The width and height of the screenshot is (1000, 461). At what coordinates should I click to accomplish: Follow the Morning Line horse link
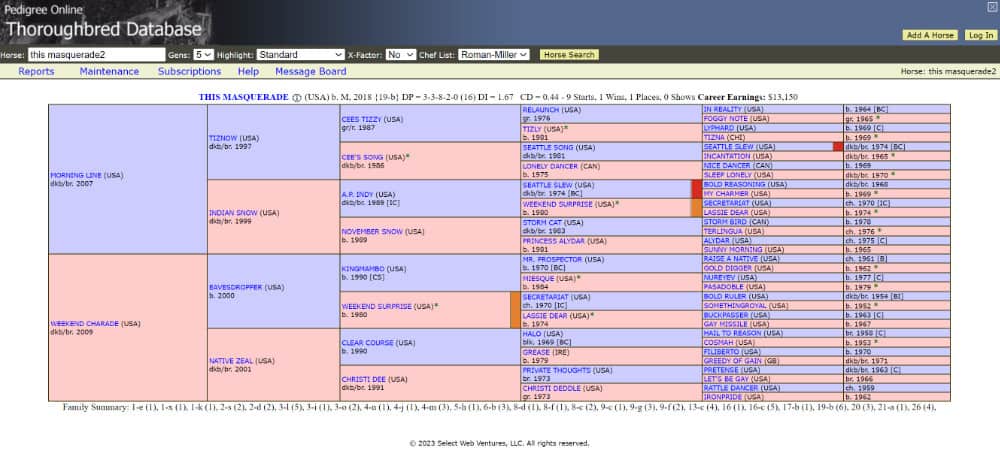[73, 175]
